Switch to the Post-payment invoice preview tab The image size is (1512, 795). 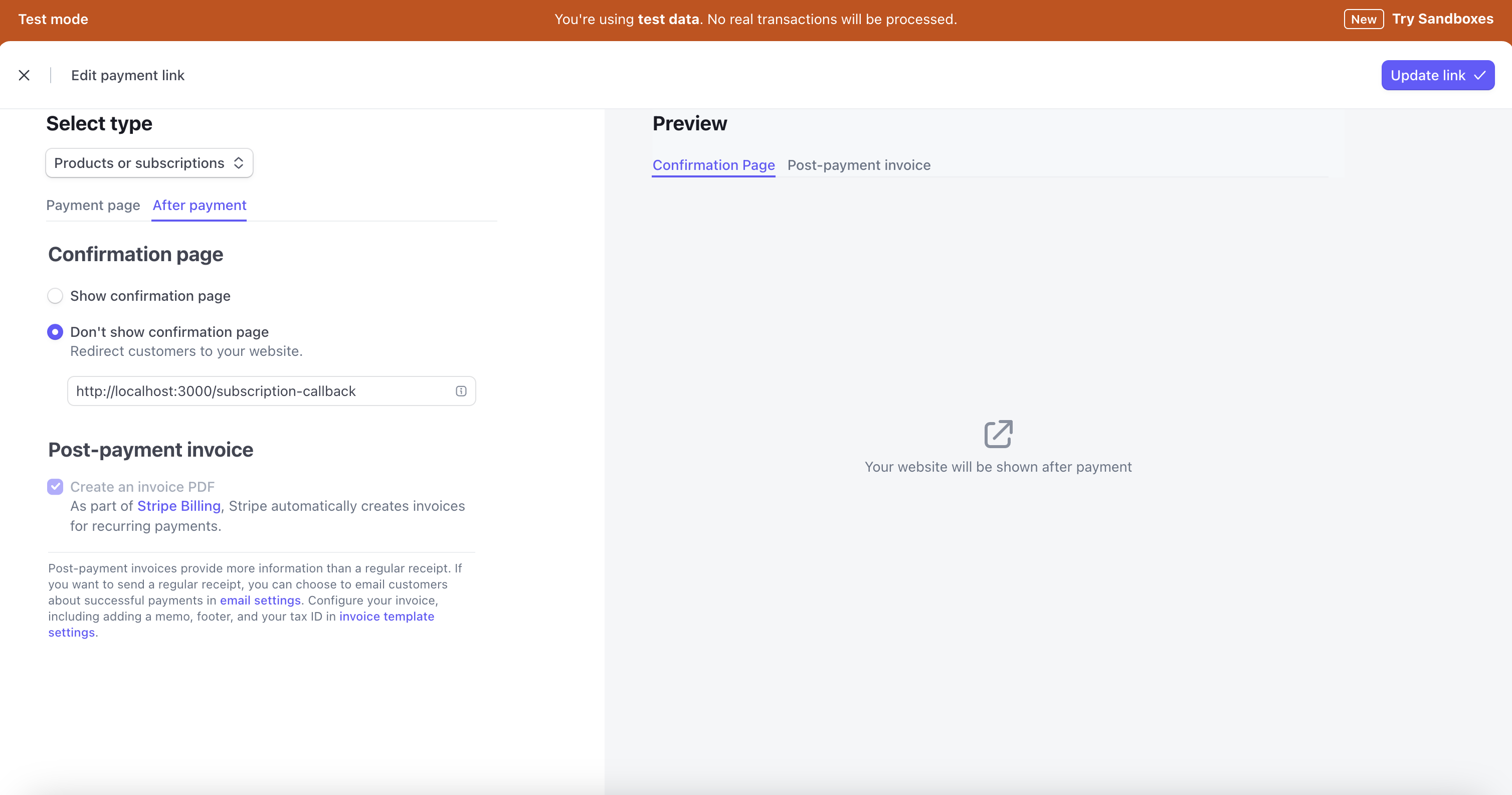[859, 164]
